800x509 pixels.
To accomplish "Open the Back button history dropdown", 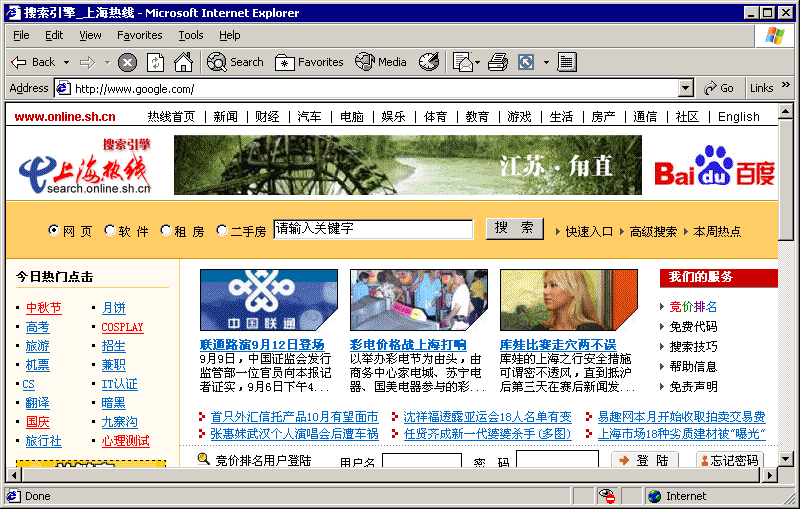I will tap(66, 62).
